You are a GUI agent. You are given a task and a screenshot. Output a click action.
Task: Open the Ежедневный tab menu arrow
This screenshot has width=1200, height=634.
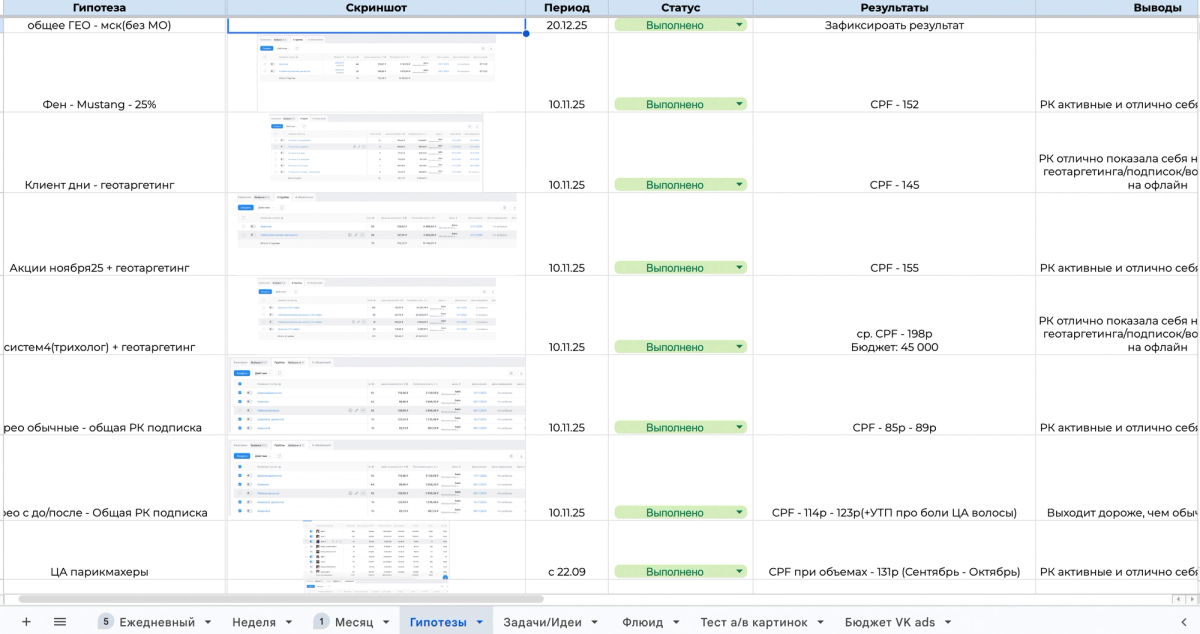(208, 622)
